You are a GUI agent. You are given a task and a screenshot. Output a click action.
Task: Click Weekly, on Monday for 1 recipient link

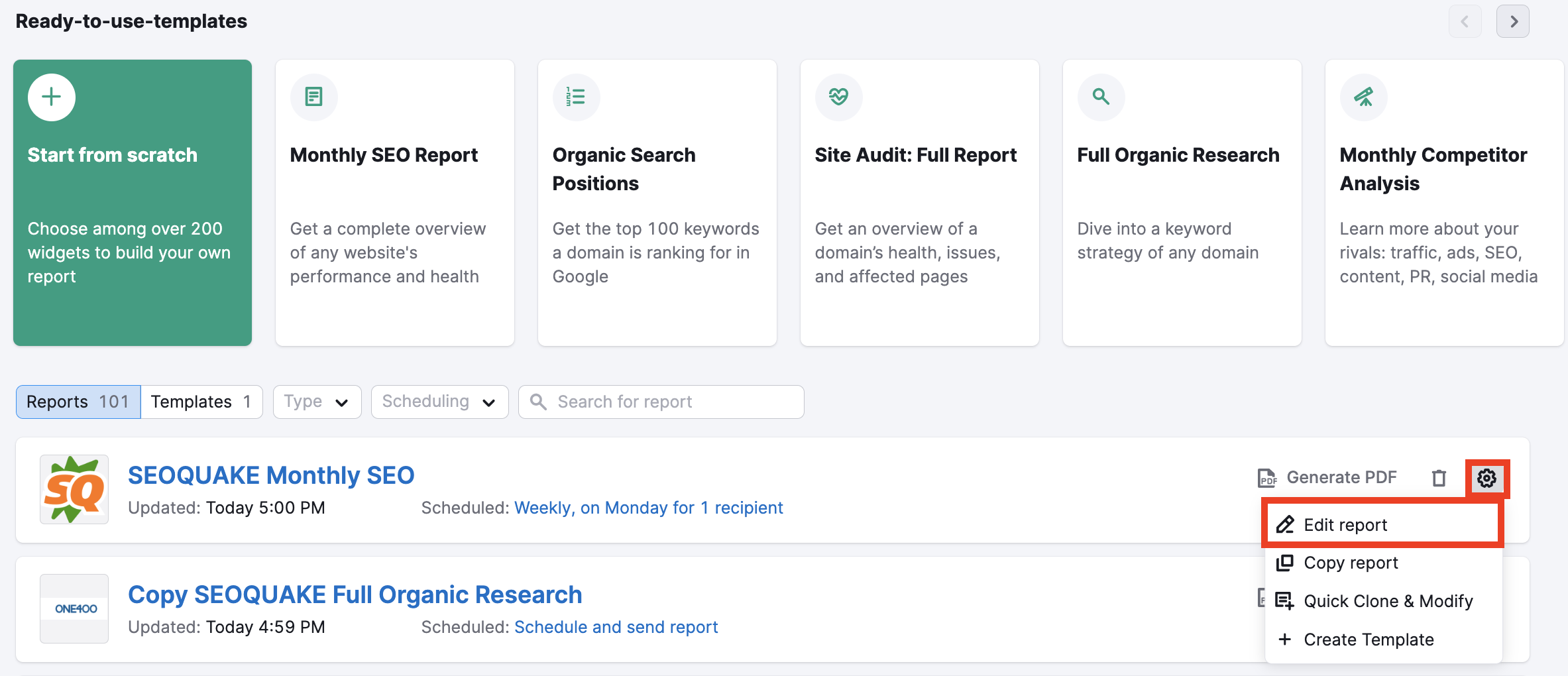pyautogui.click(x=649, y=508)
